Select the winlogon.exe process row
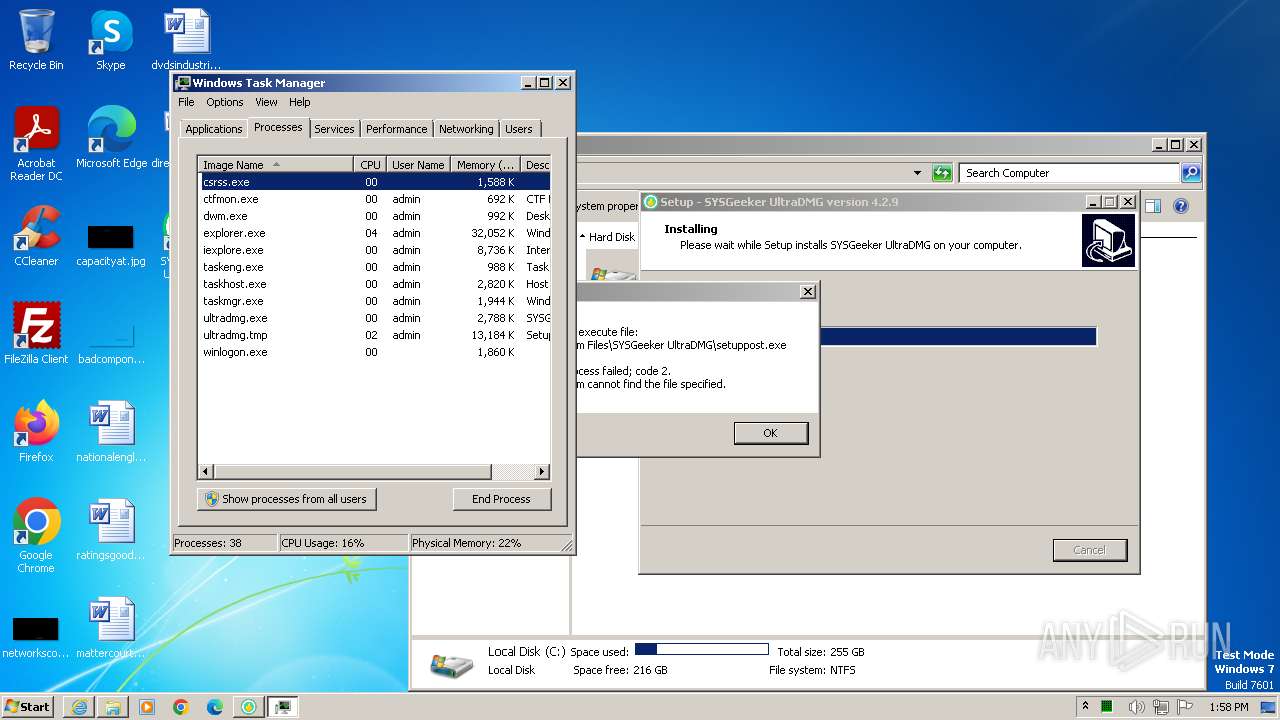This screenshot has height=720, width=1280. [x=374, y=352]
